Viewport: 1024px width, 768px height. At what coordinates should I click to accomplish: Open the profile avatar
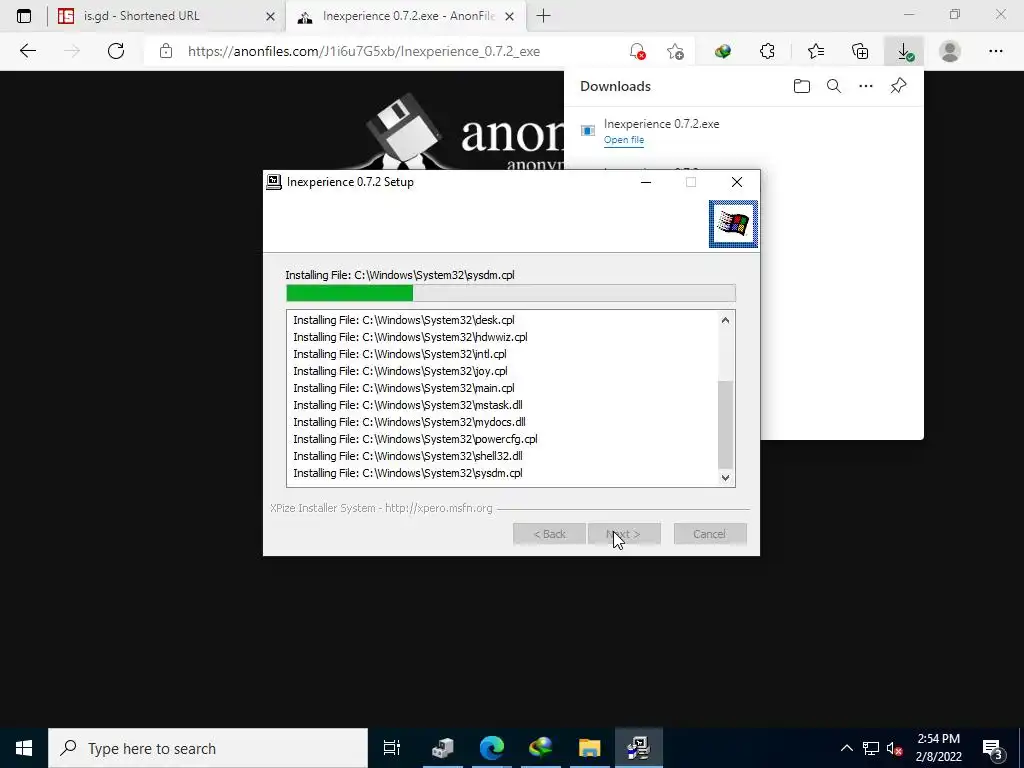click(x=950, y=51)
